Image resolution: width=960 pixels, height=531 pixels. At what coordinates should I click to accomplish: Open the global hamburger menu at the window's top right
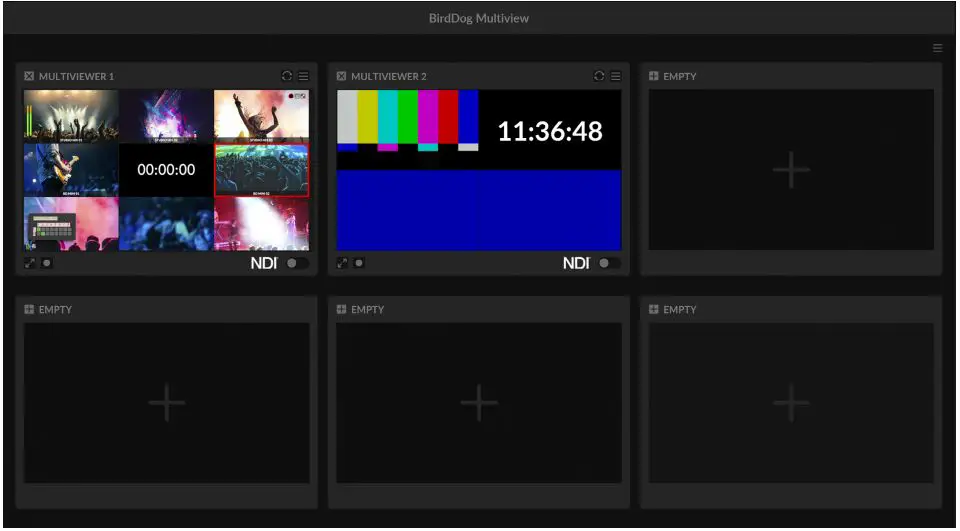pos(937,48)
